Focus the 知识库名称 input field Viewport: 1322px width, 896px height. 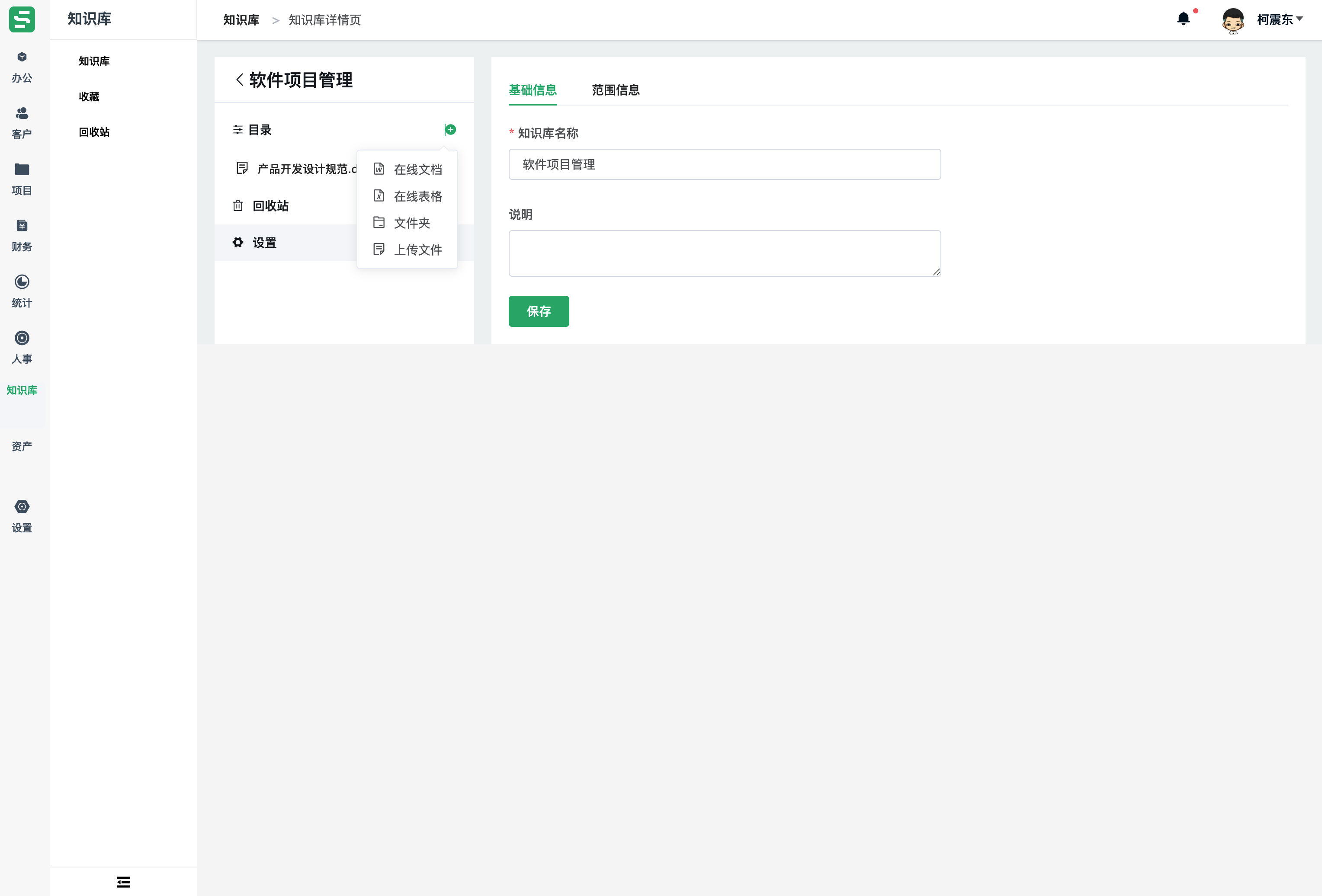point(725,164)
